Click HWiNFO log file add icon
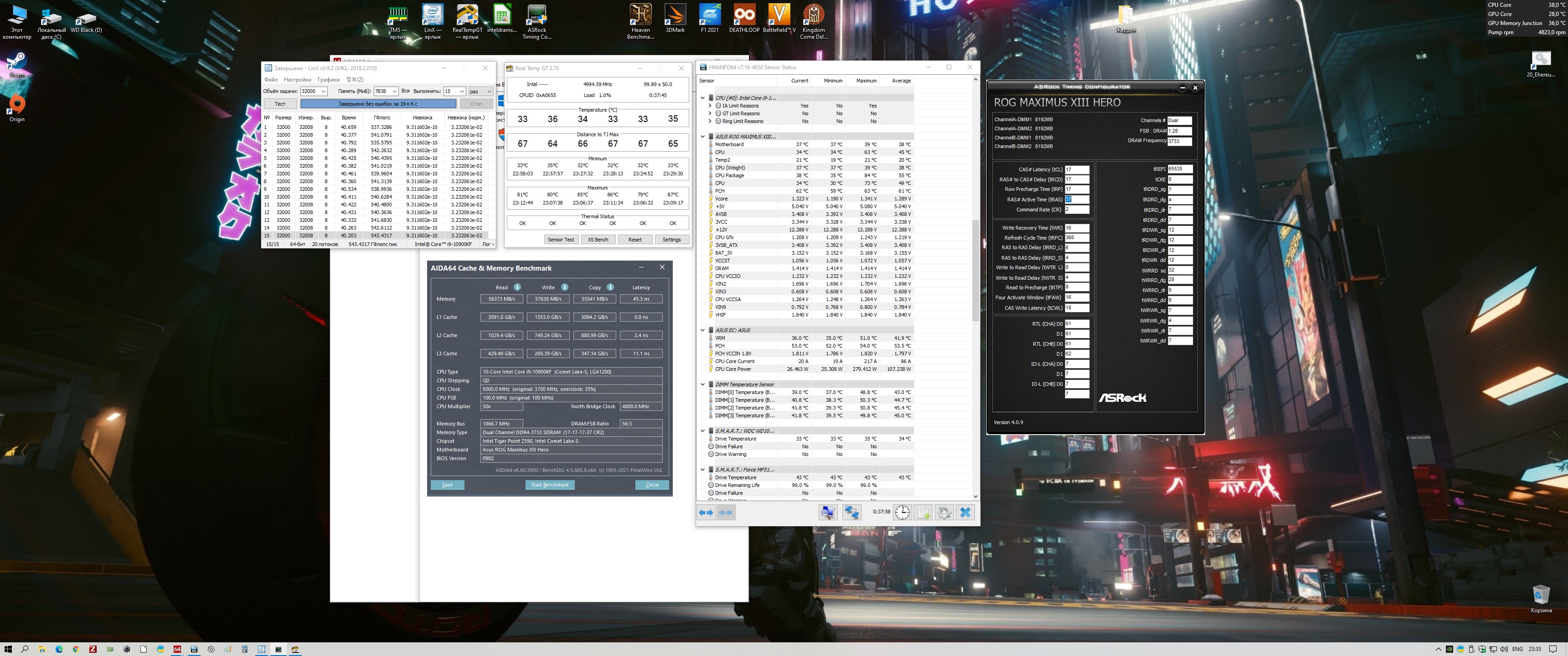 coord(923,512)
